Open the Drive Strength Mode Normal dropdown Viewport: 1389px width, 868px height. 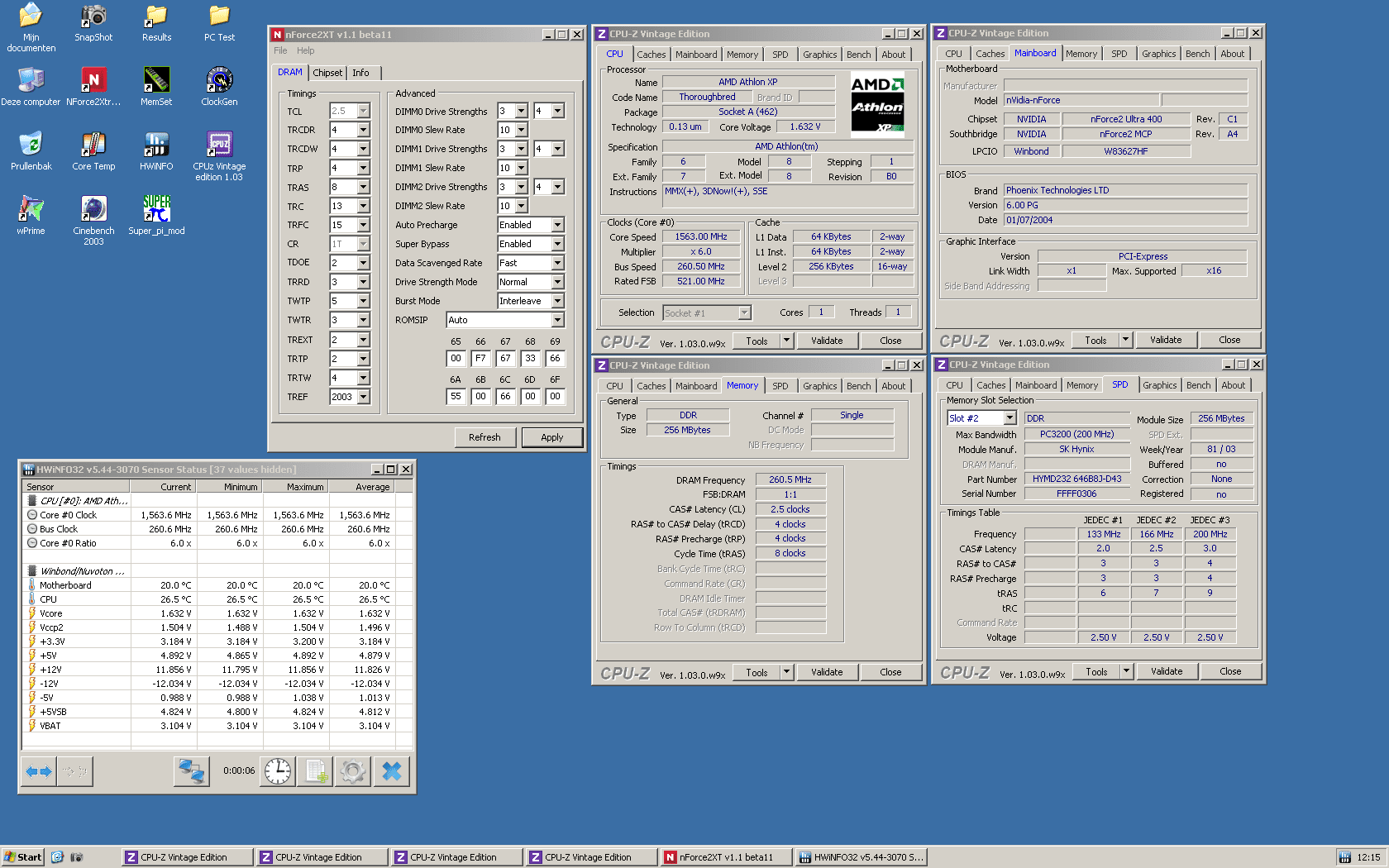557,282
